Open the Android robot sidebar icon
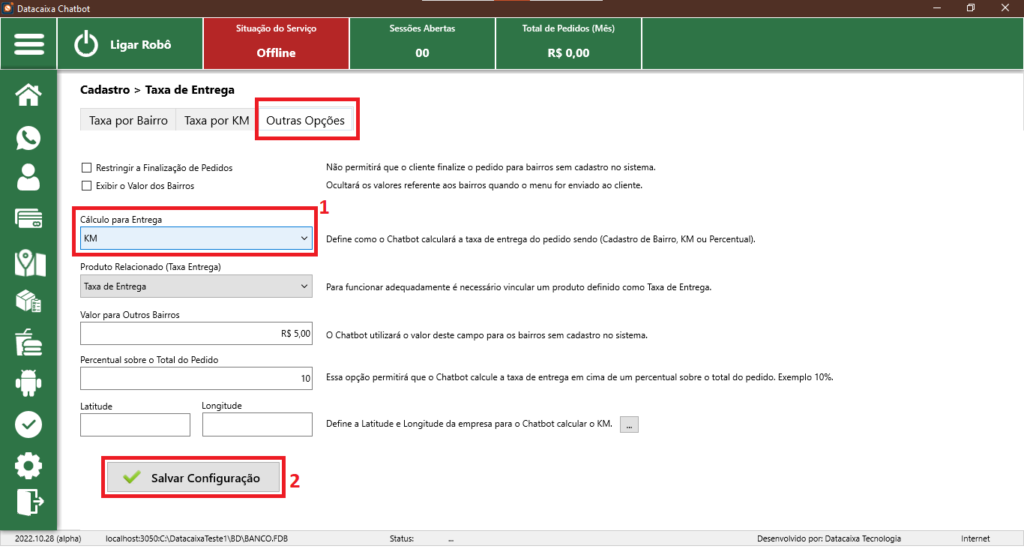 pos(29,383)
